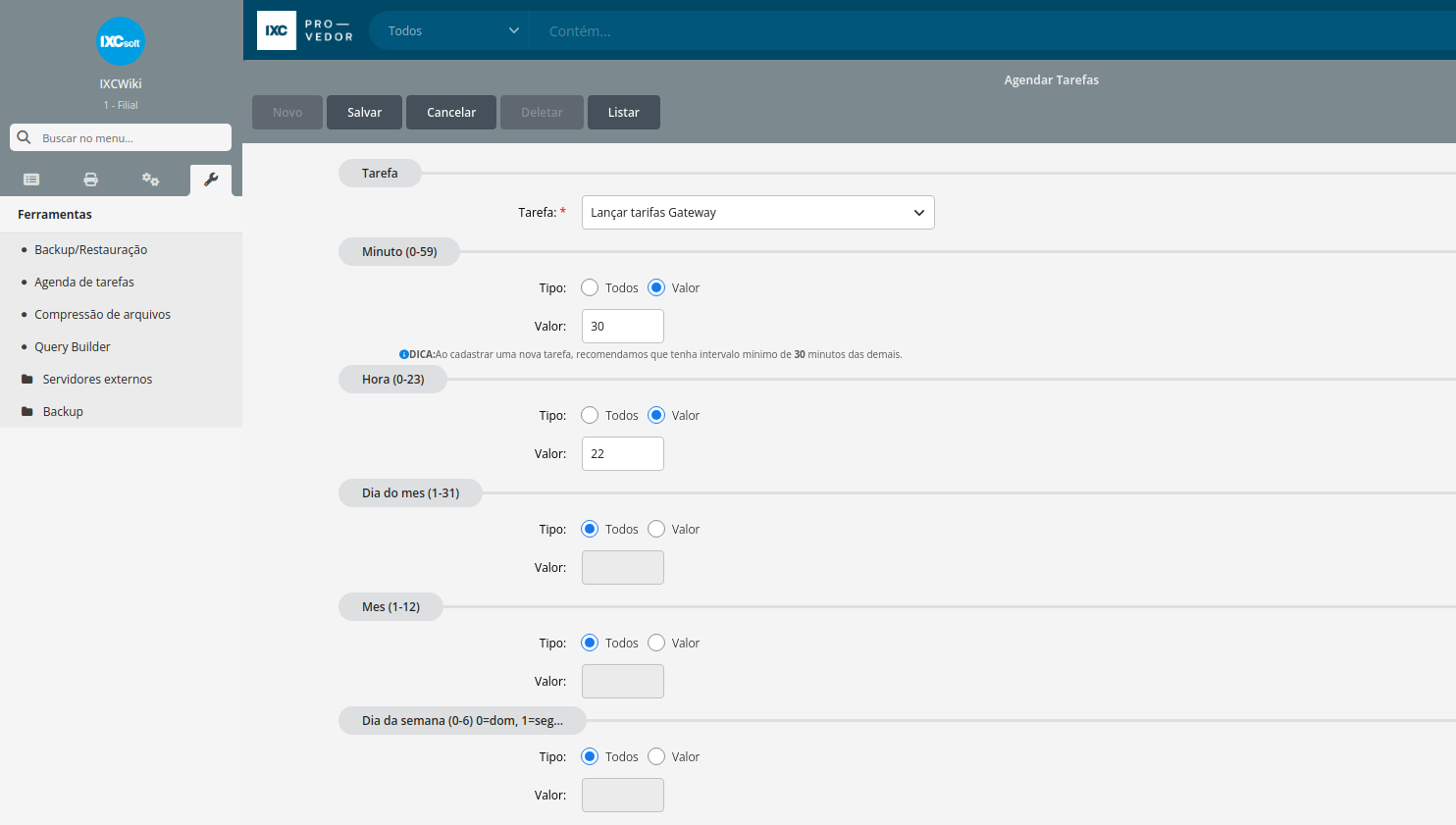Screen dimensions: 1456x825
Task: Expand the Backup folder in menu
Action: pos(63,411)
